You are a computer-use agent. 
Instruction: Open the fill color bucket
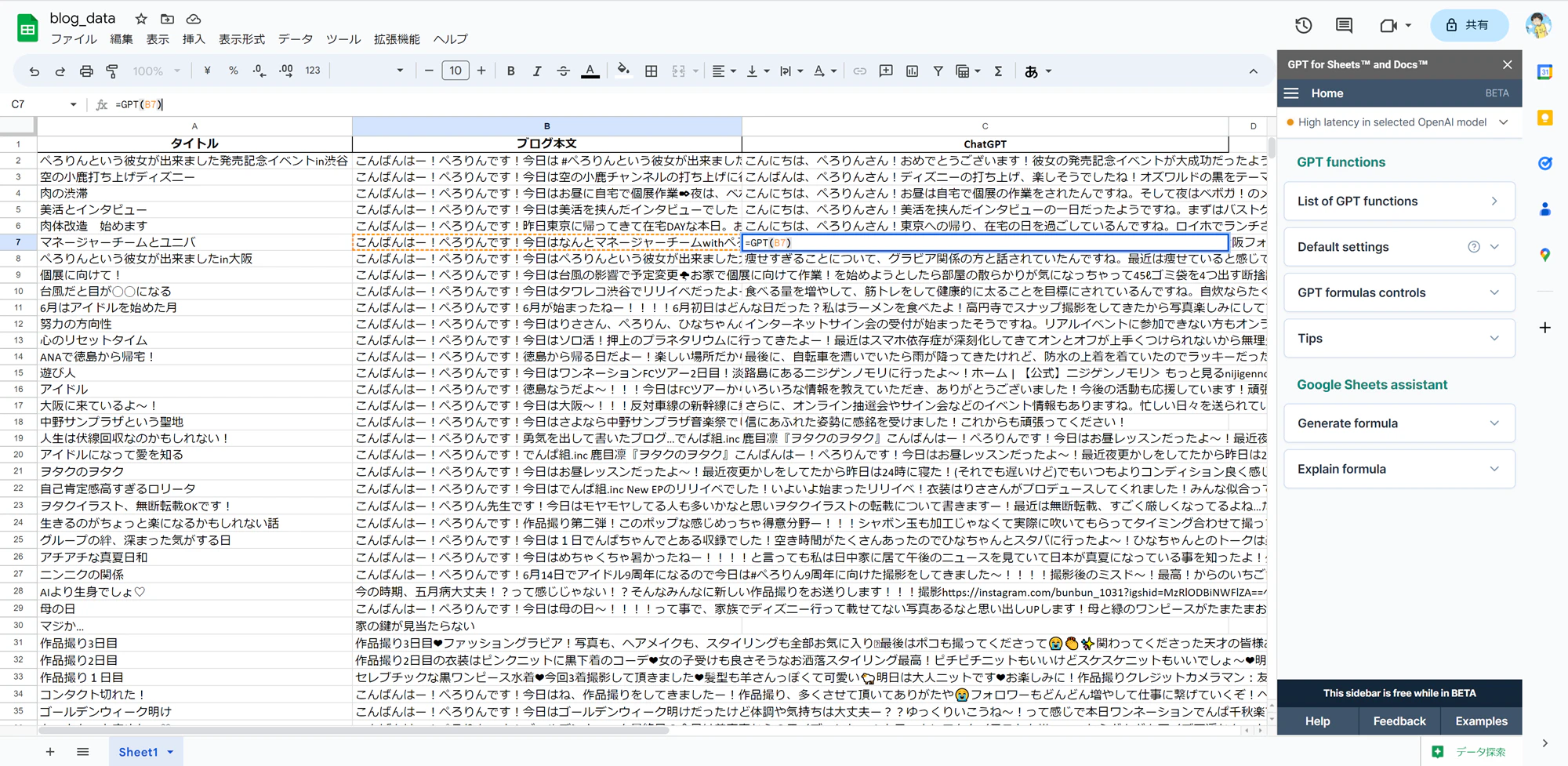click(x=623, y=71)
